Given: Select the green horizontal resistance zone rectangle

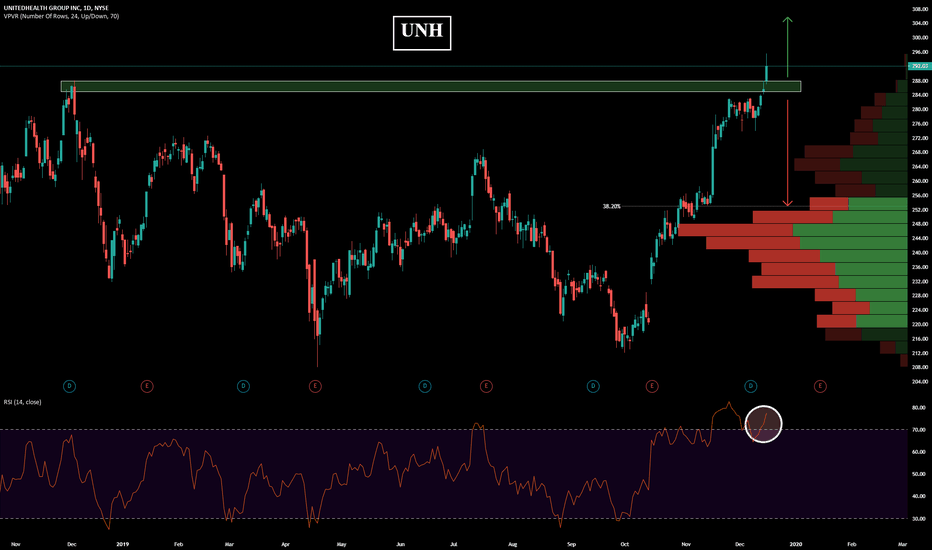Looking at the screenshot, I should pos(431,86).
